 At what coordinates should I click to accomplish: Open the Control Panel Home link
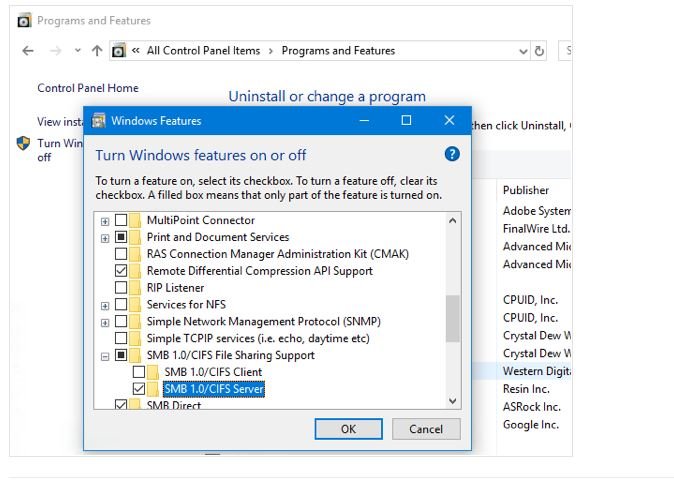(88, 88)
